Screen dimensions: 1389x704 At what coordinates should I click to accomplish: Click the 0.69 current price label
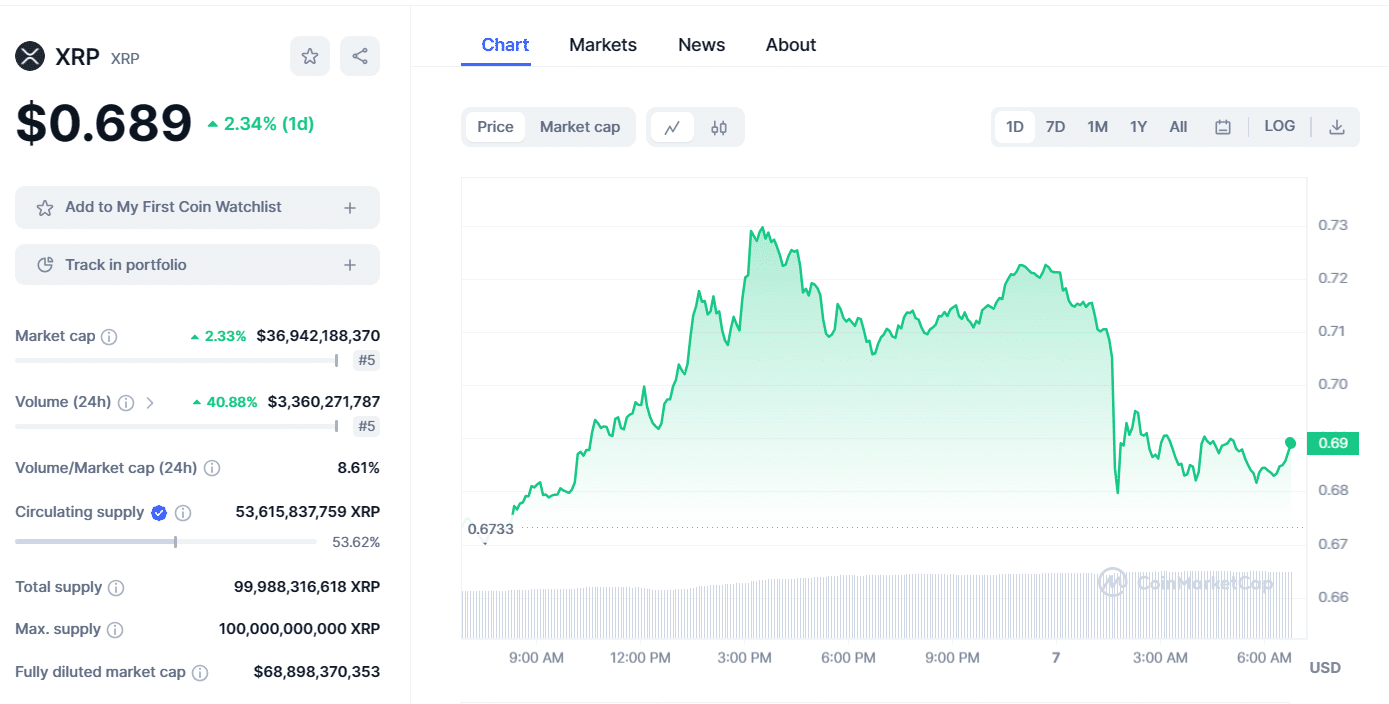point(1333,443)
